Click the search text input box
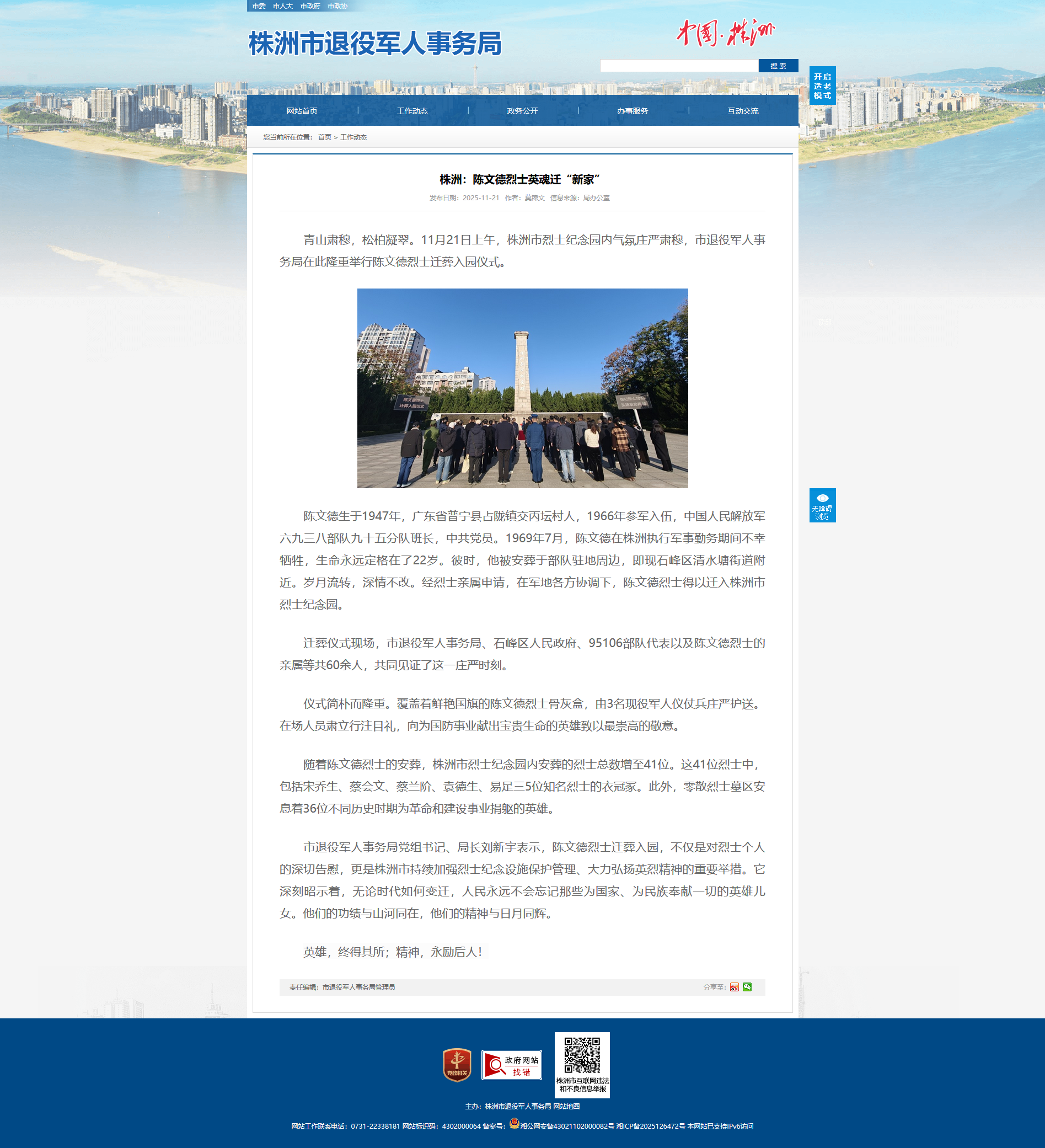This screenshot has width=1045, height=1148. point(678,66)
